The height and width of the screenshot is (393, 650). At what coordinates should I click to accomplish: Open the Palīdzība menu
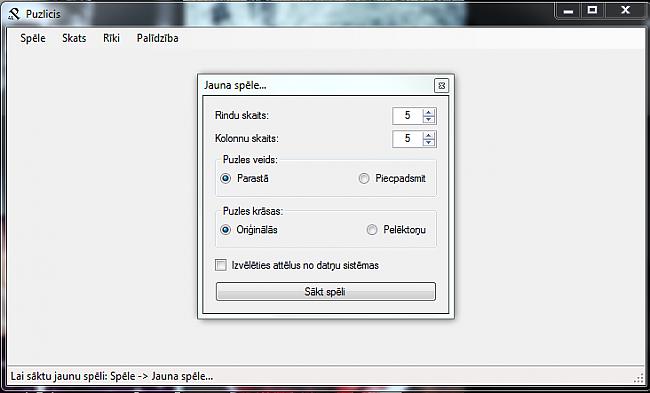(x=158, y=38)
